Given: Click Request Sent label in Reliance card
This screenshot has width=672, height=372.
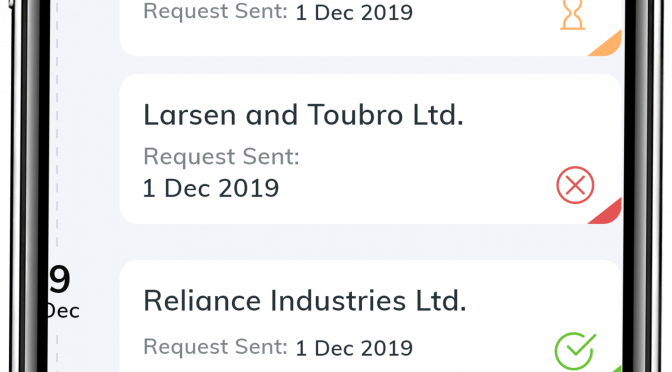Looking at the screenshot, I should point(215,347).
